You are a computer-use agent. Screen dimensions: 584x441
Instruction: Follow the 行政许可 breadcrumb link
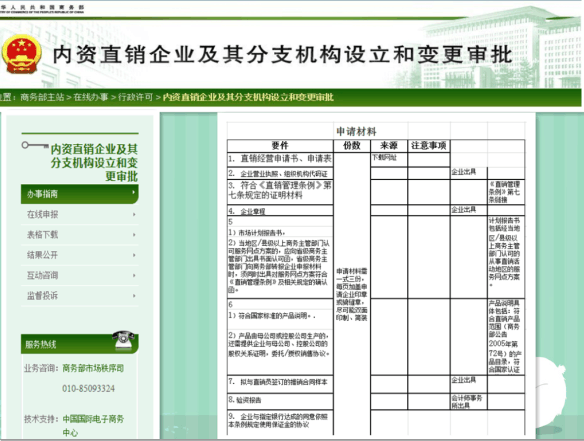tap(135, 97)
